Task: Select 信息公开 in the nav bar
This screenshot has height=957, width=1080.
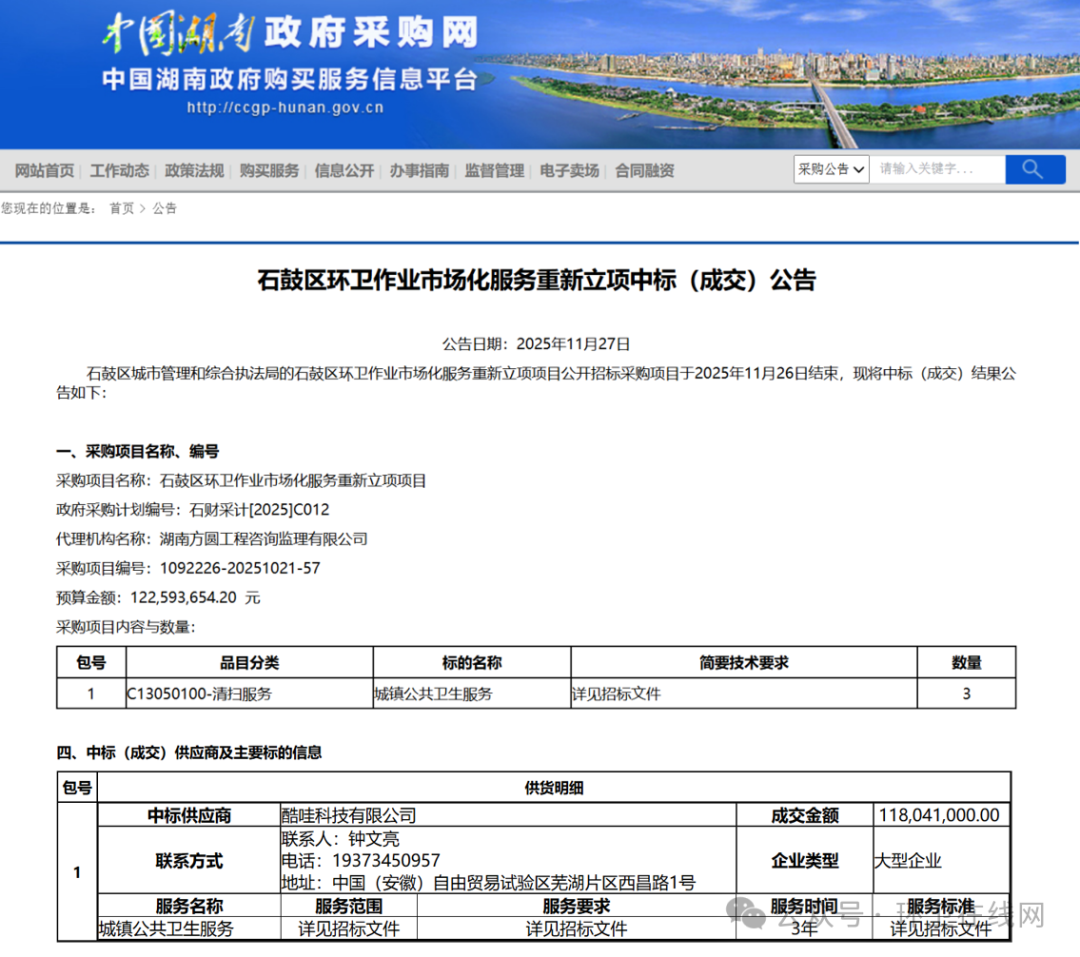Action: (x=344, y=171)
